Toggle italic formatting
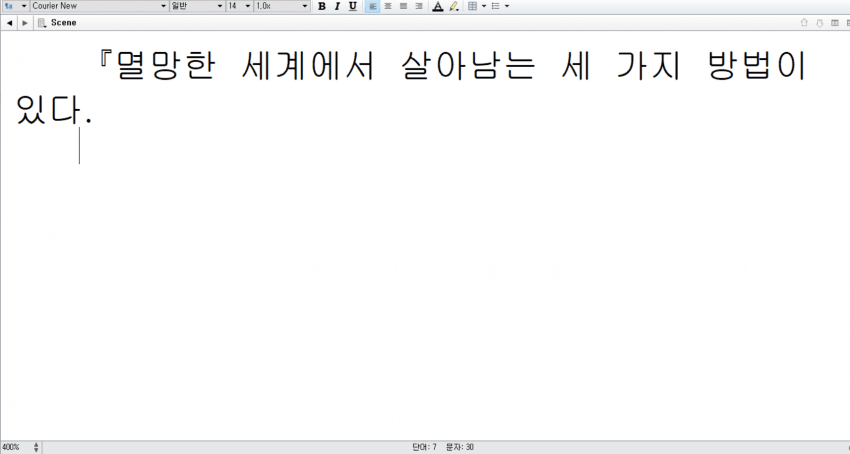This screenshot has height=454, width=850. (337, 7)
